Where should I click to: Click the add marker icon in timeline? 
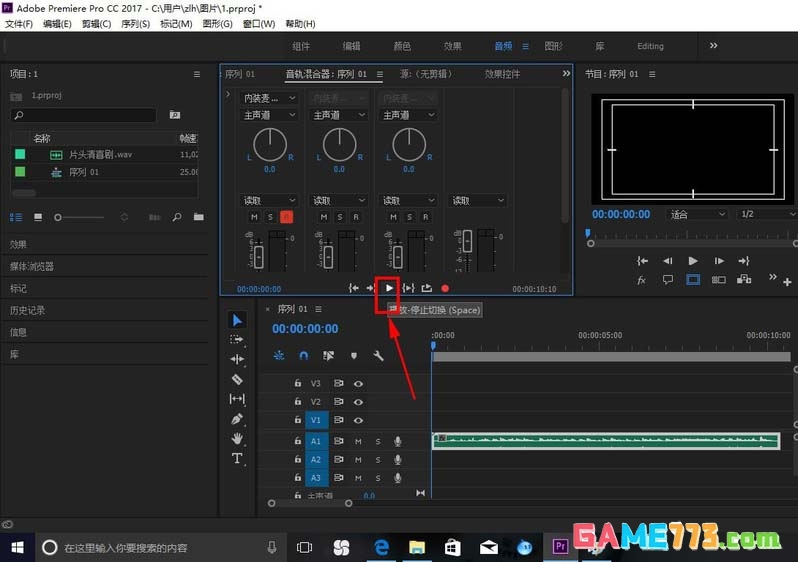click(354, 355)
